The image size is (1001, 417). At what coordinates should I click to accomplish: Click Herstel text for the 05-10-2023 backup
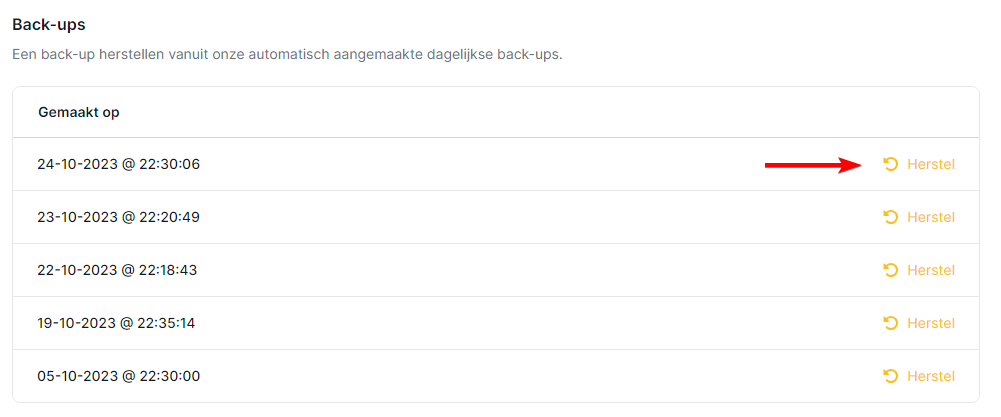pyautogui.click(x=930, y=376)
